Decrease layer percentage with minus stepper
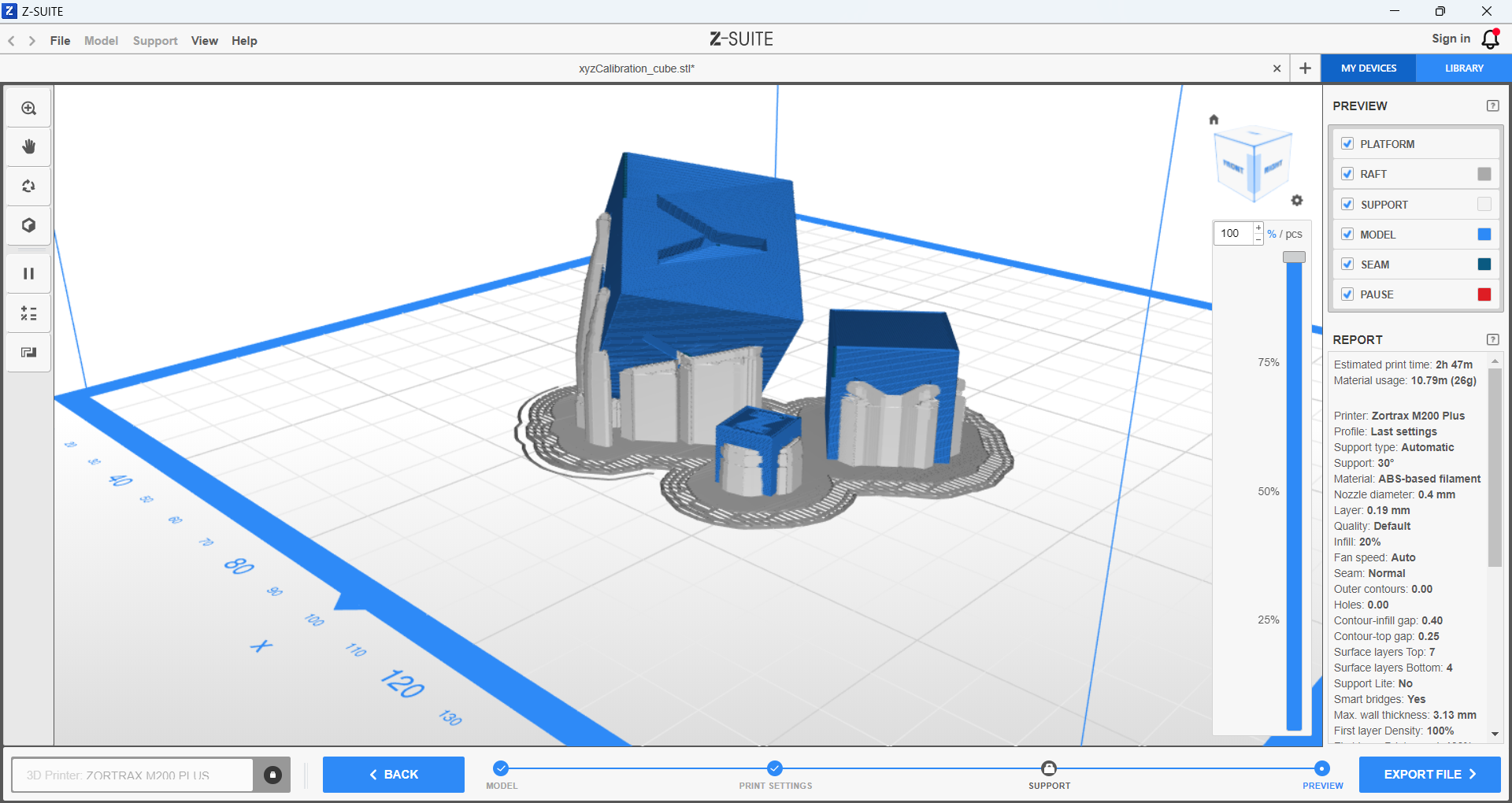1512x803 pixels. 1258,239
